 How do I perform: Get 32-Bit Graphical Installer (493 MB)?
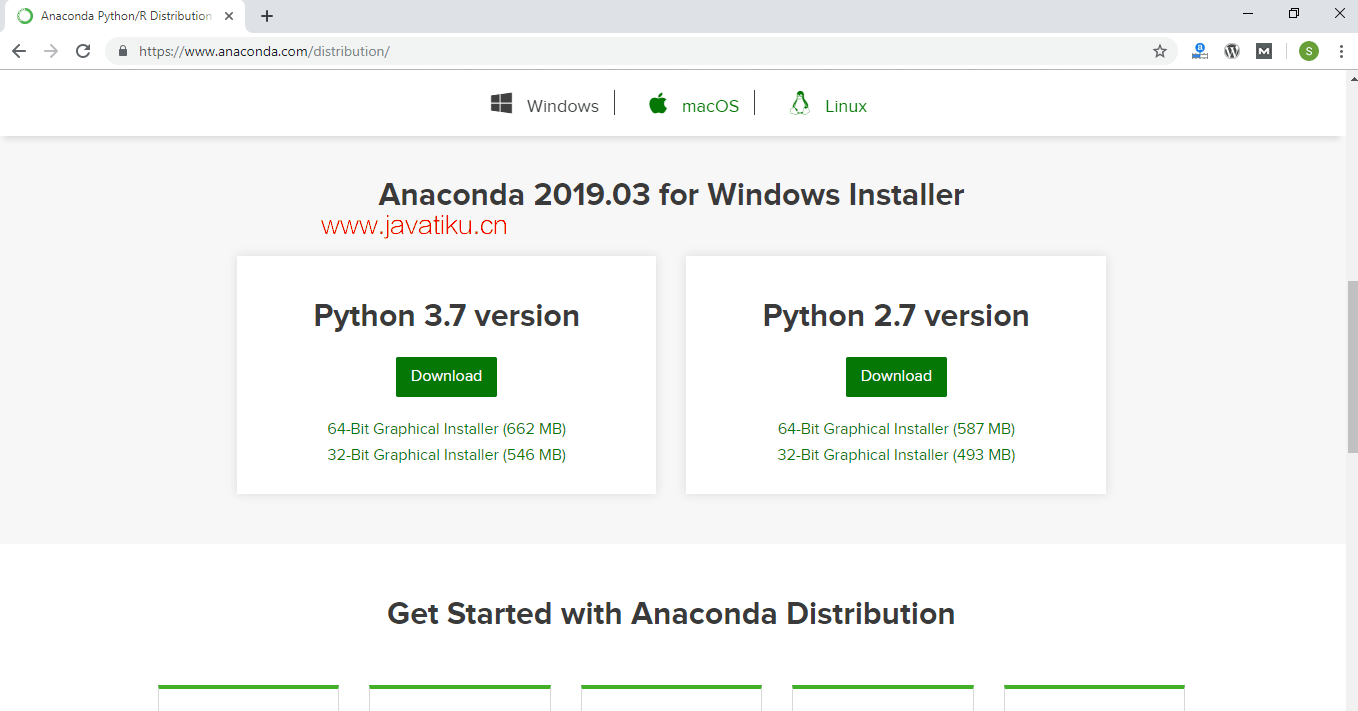click(896, 455)
